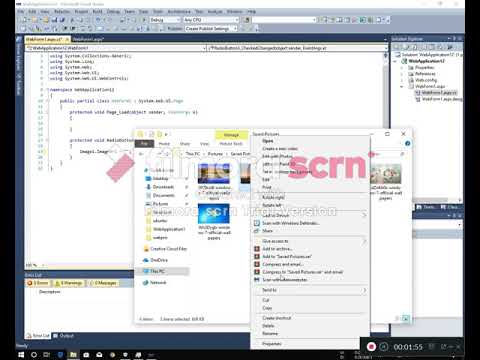Select References in Solution Explorer
The width and height of the screenshot is (480, 360).
click(425, 74)
